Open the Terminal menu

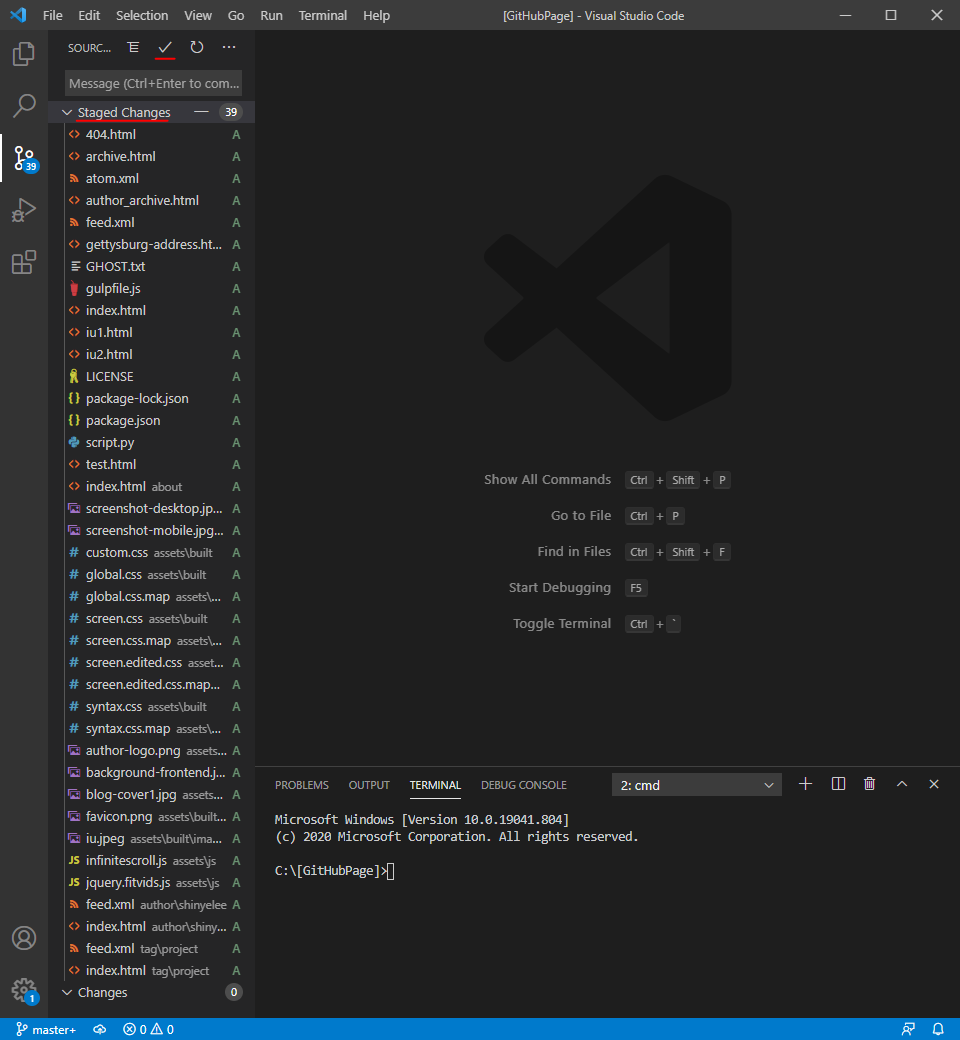(x=322, y=15)
